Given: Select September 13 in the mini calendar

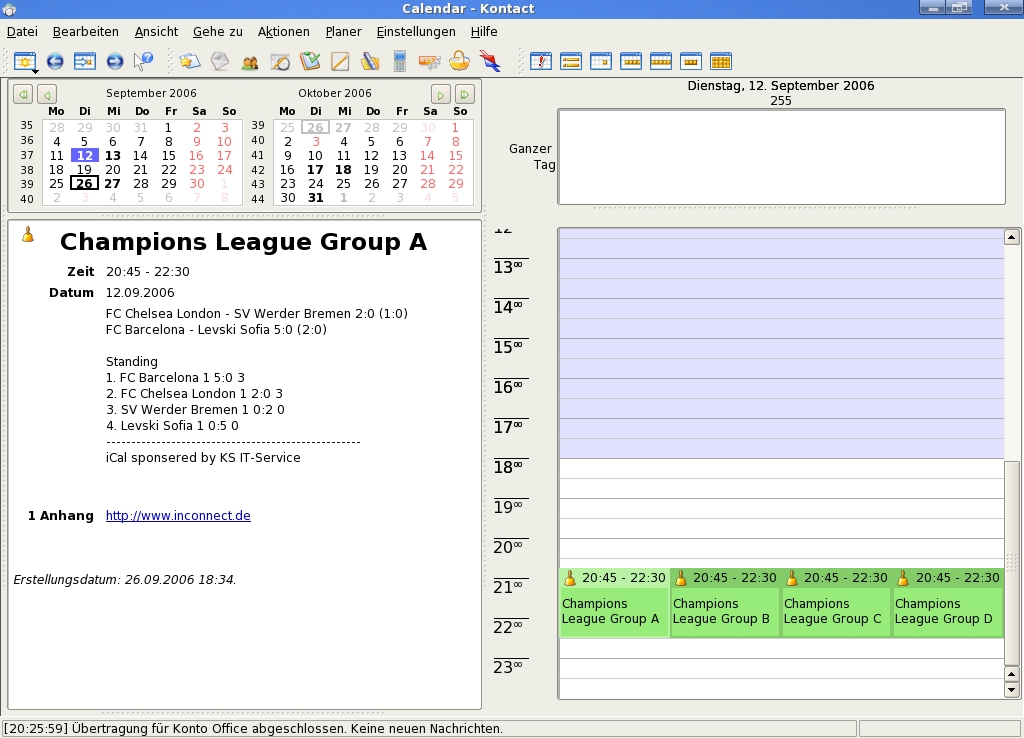Looking at the screenshot, I should click(113, 155).
